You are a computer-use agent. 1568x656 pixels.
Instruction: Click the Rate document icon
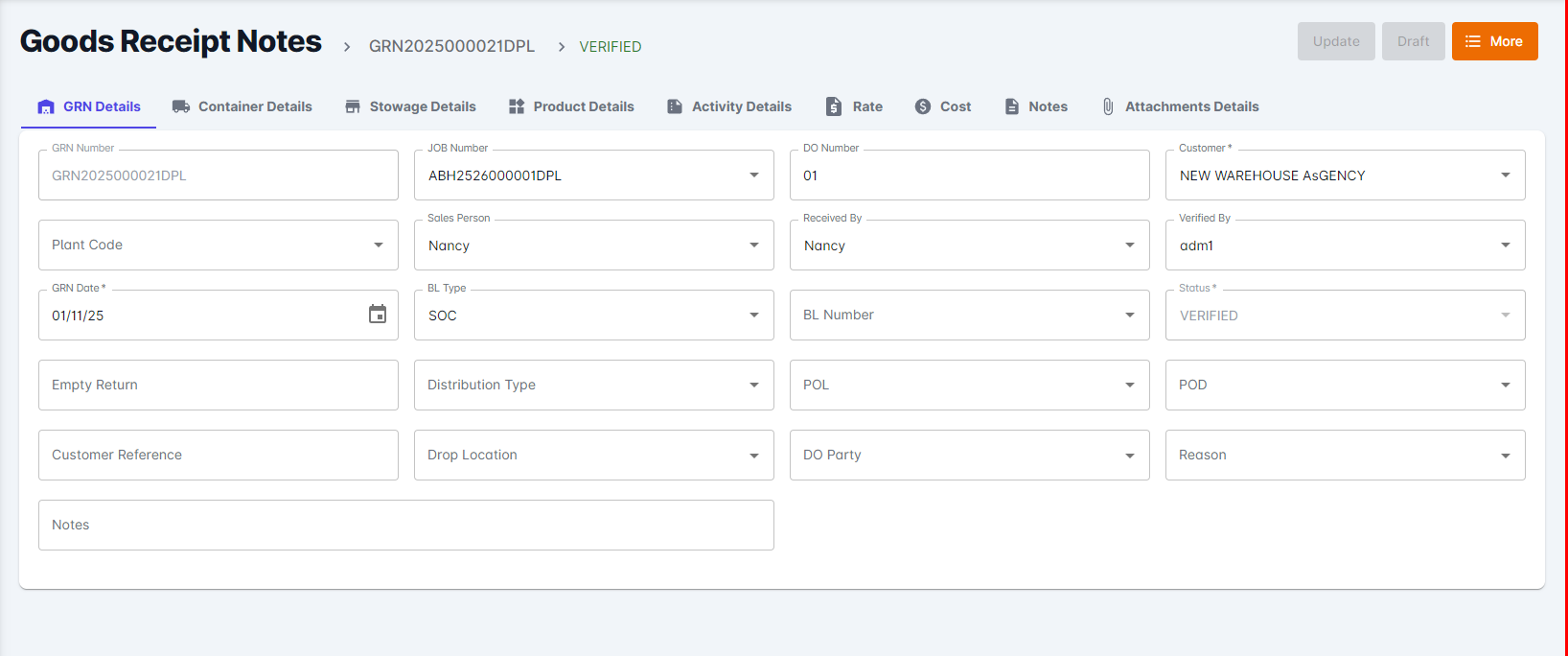(834, 106)
